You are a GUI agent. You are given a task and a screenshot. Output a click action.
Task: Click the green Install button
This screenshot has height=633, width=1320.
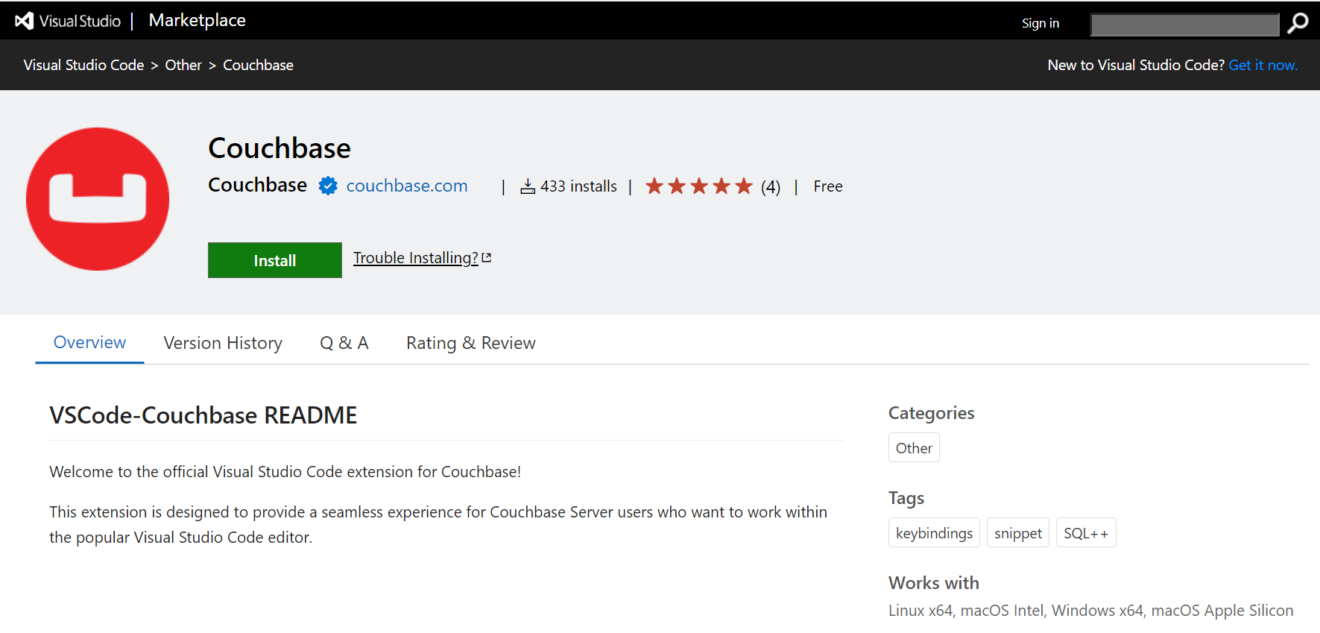(274, 260)
